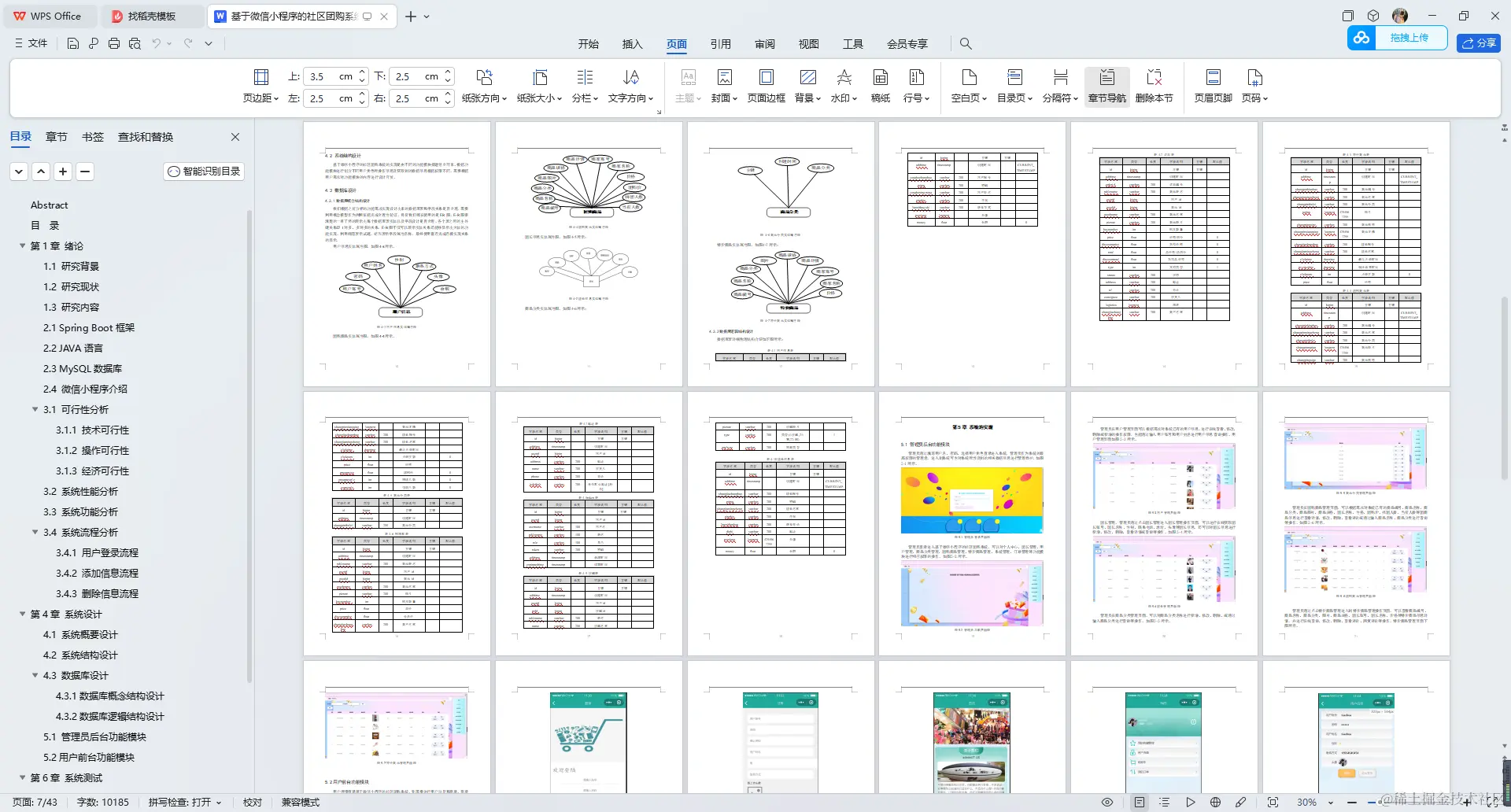Open a new tab with the plus button

(x=411, y=17)
